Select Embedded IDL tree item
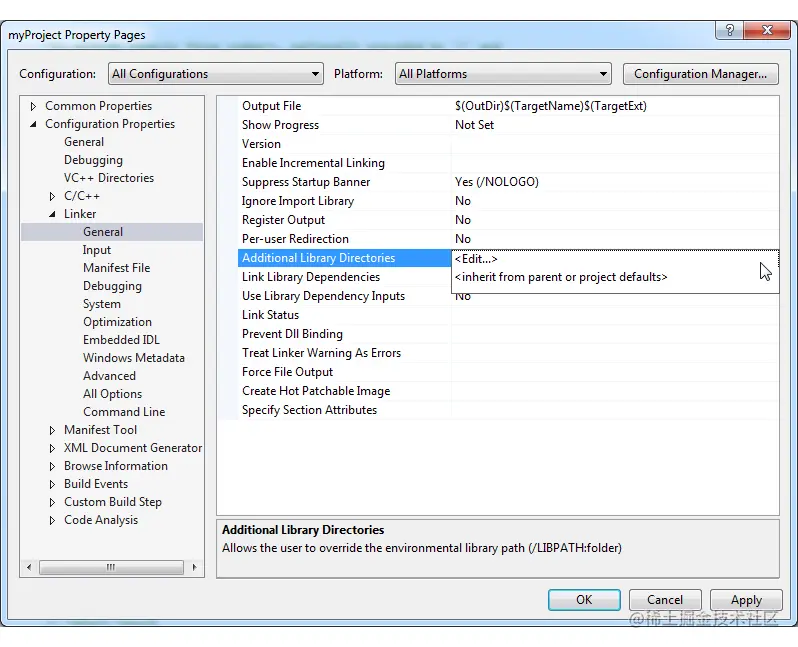The width and height of the screenshot is (798, 647). (121, 340)
